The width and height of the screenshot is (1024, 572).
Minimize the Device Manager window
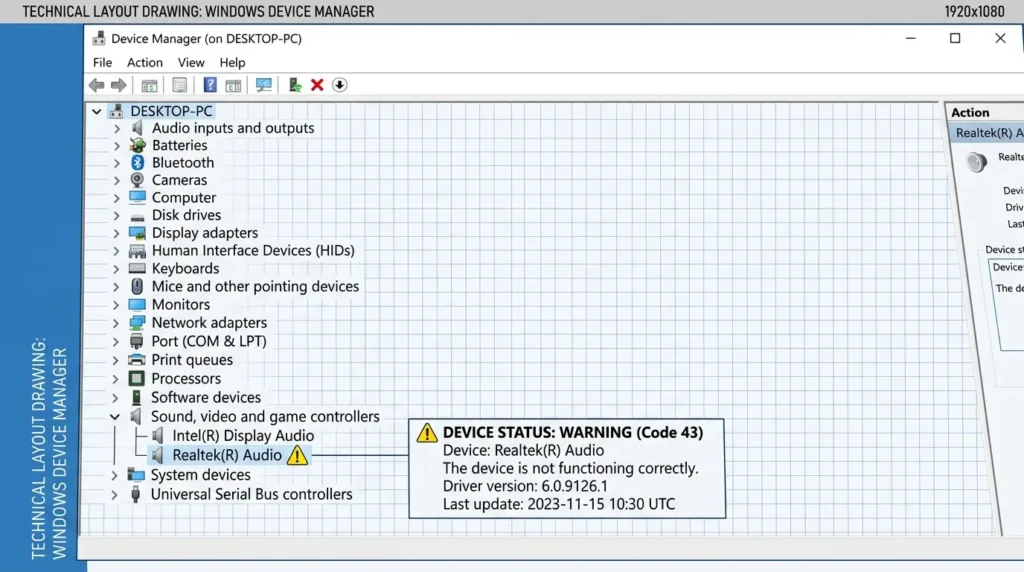pos(910,39)
